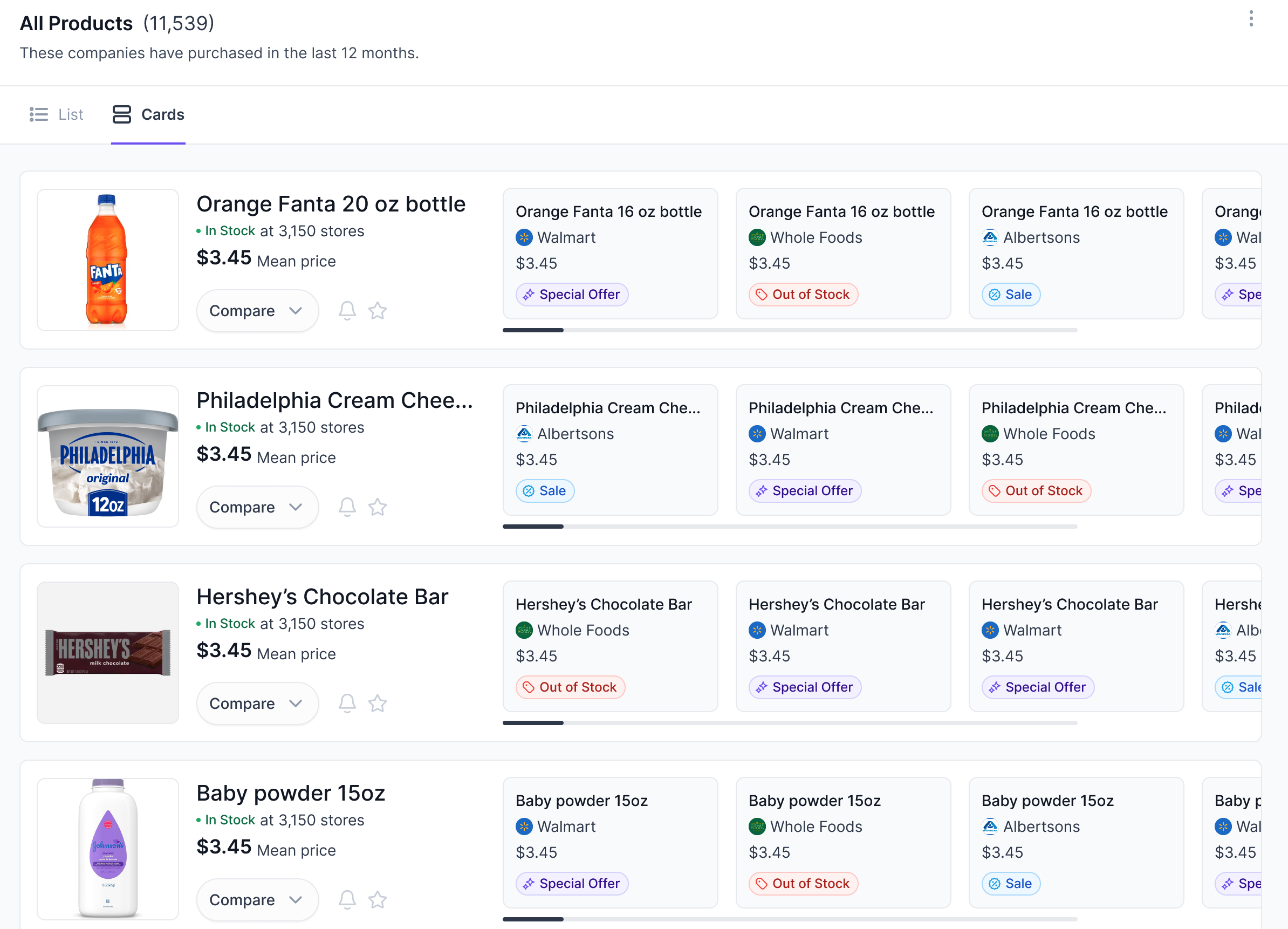The image size is (1288, 929).
Task: Click Sale badge on Albertsons Baby powder card
Action: click(x=1011, y=884)
